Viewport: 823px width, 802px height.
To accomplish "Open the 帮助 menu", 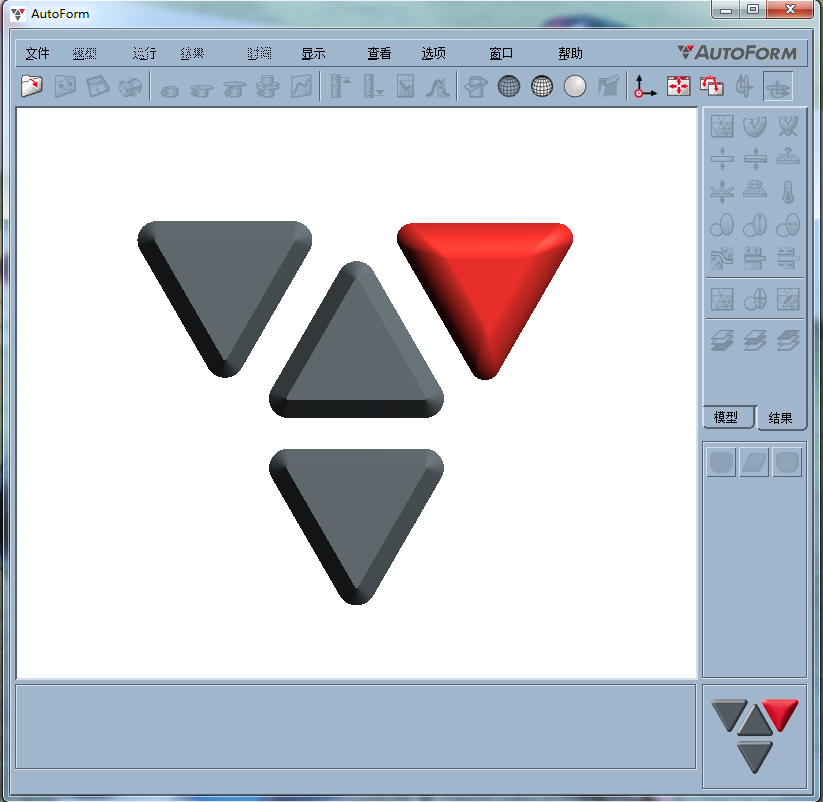I will tap(570, 53).
